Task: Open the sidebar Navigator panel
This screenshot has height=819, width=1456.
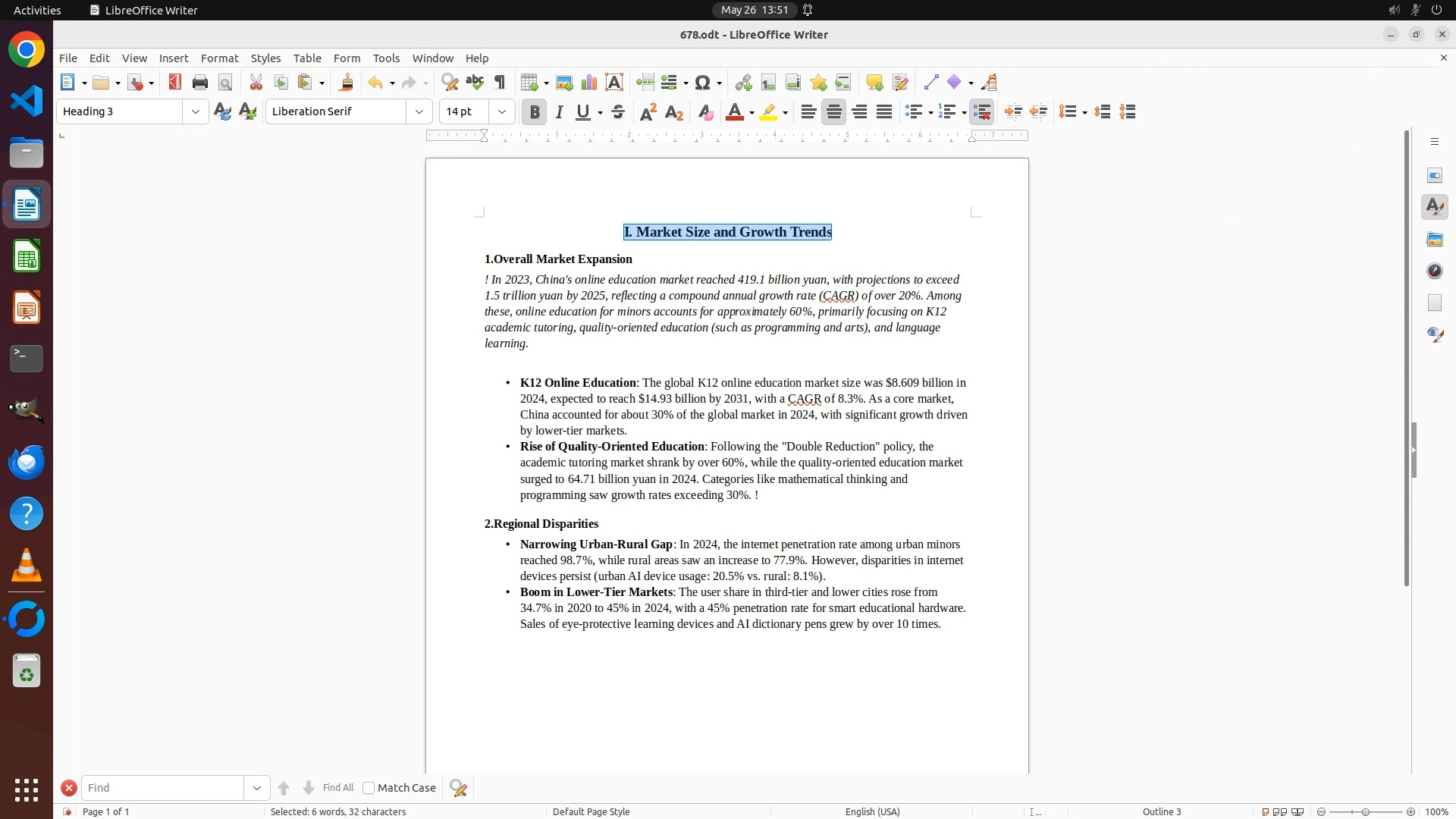Action: point(1434,271)
